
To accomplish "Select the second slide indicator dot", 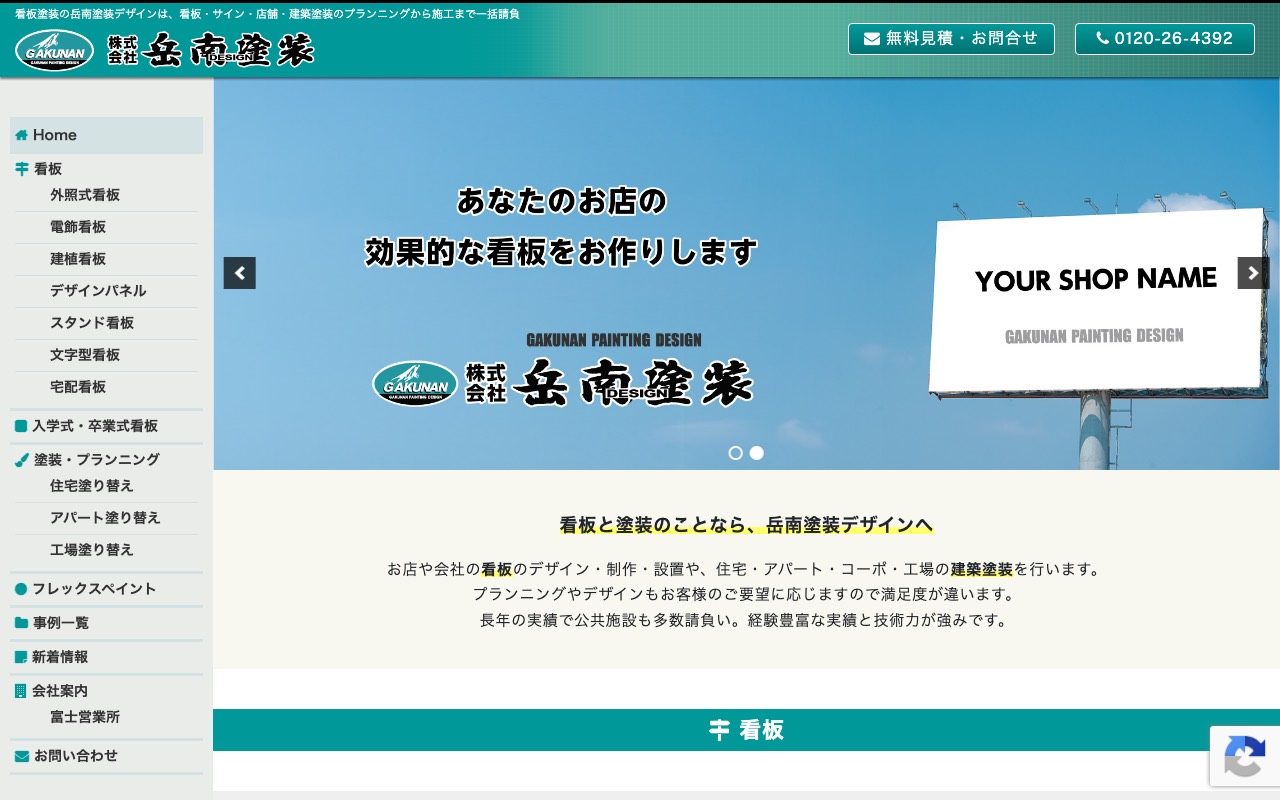I will [757, 453].
